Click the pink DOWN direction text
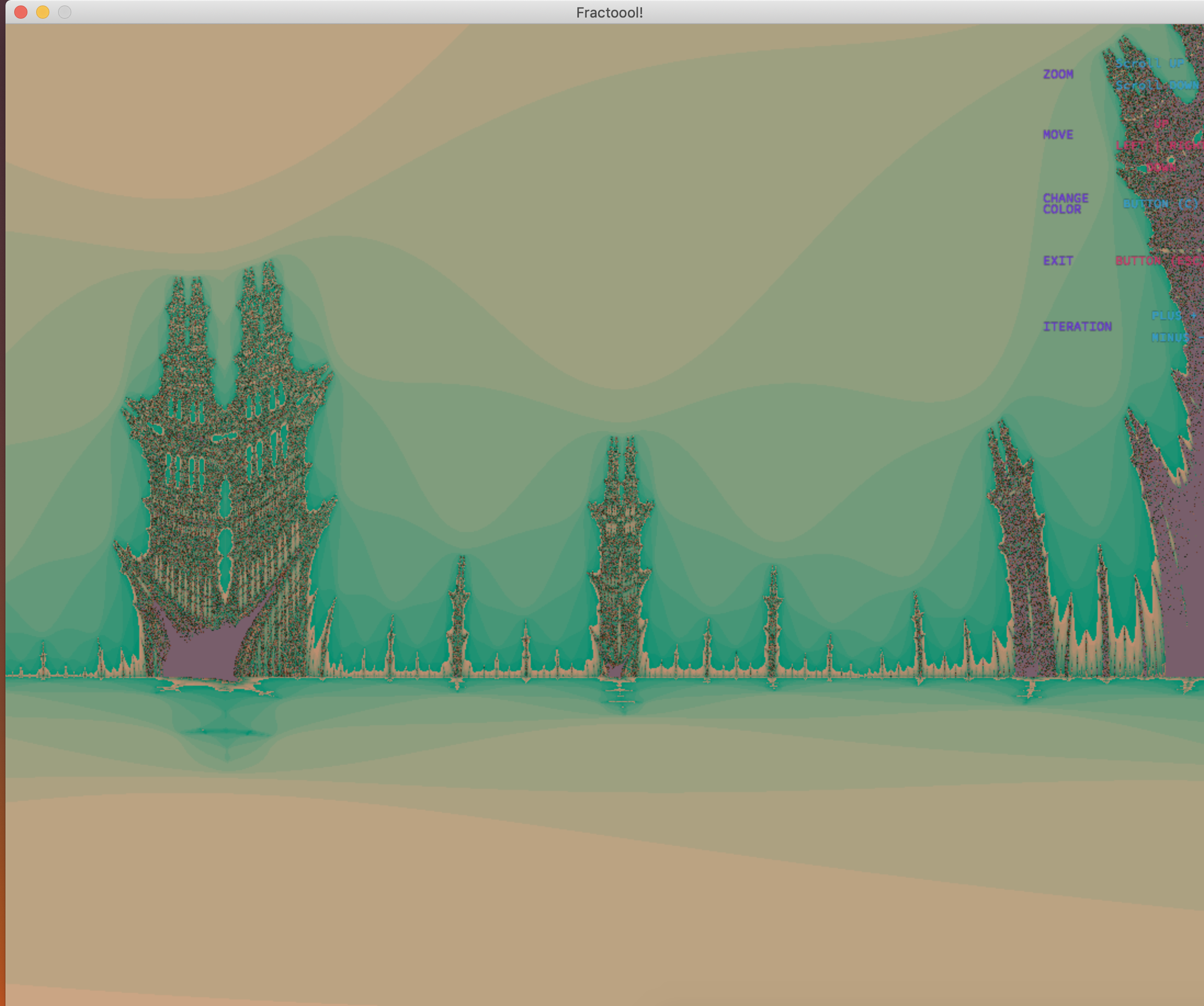Image resolution: width=1204 pixels, height=1006 pixels. 1161,167
